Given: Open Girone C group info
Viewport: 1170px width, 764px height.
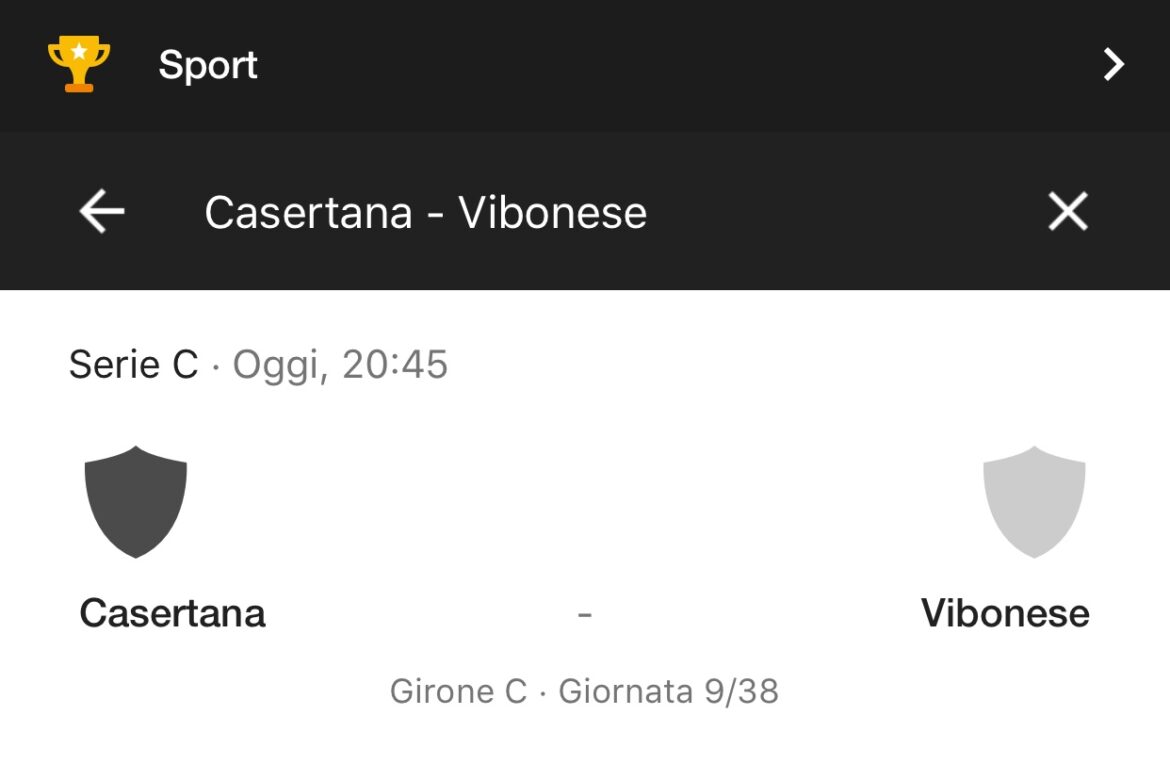Looking at the screenshot, I should click(458, 691).
